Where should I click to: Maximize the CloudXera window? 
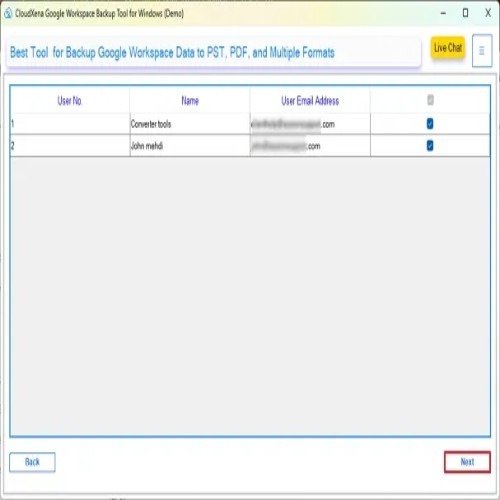pos(465,13)
